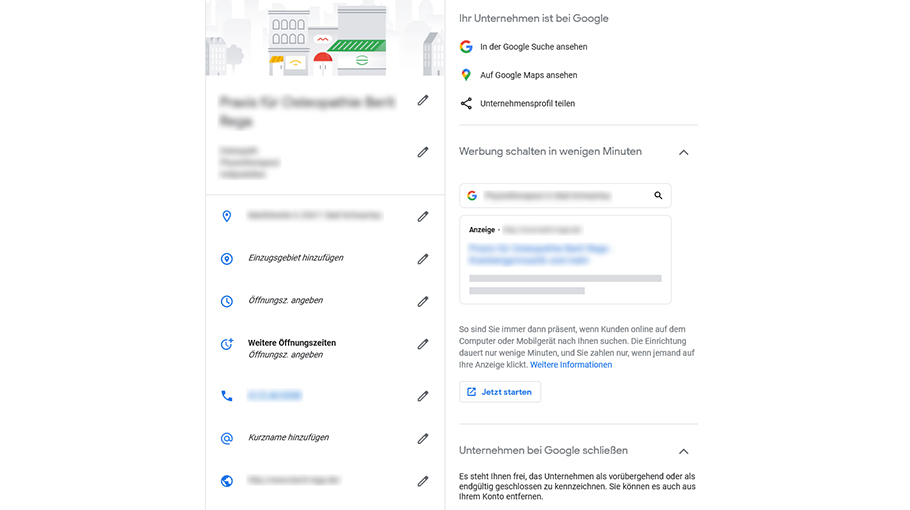Click the Jetzt starten button
Viewport: 910px width, 510px height.
coord(500,392)
